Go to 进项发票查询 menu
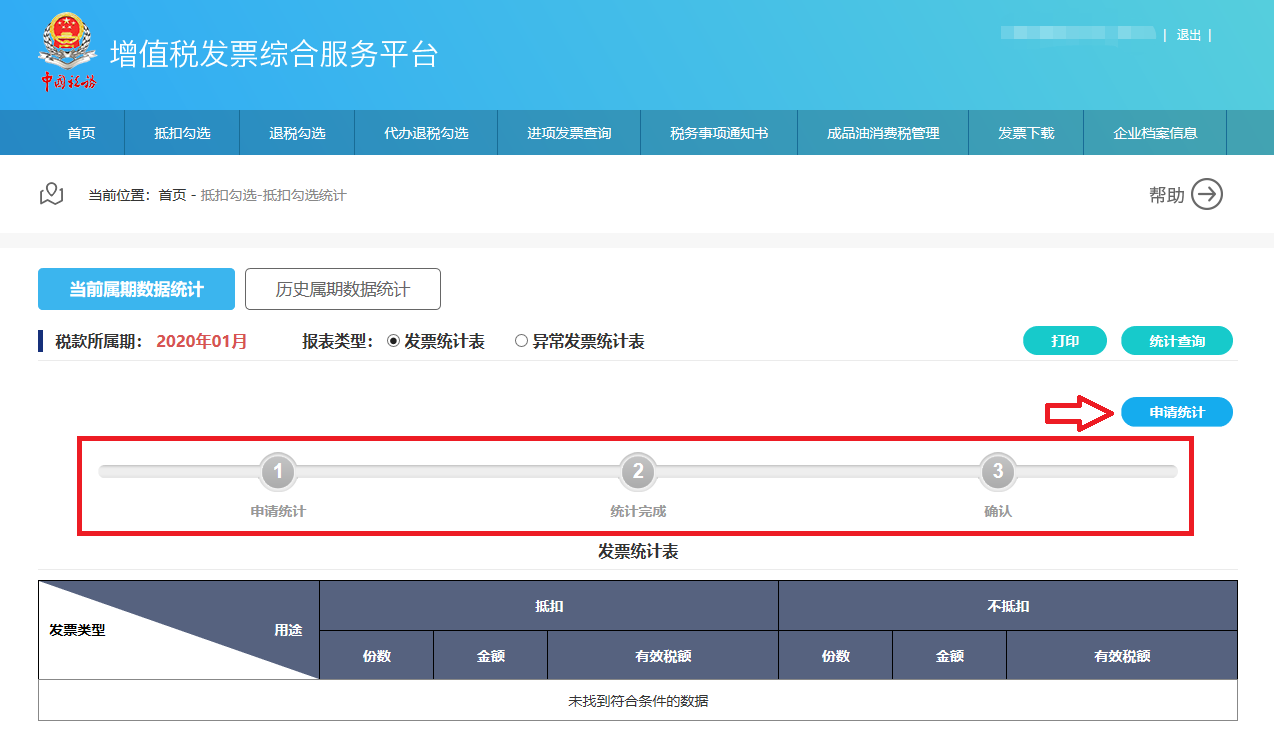The height and width of the screenshot is (755, 1274). coord(569,133)
